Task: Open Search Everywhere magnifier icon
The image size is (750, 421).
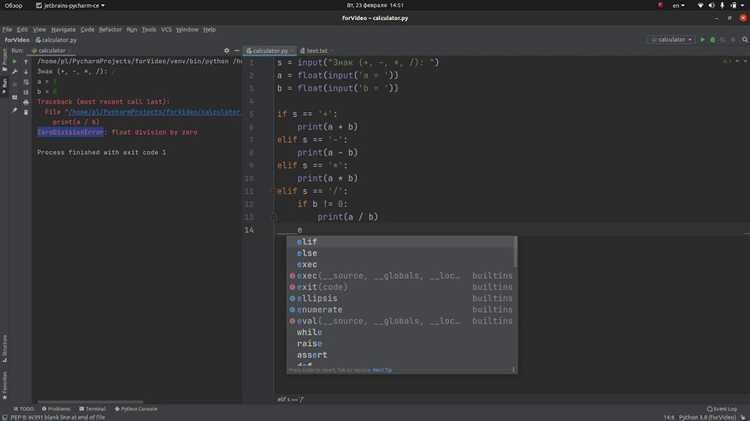Action: [x=745, y=40]
